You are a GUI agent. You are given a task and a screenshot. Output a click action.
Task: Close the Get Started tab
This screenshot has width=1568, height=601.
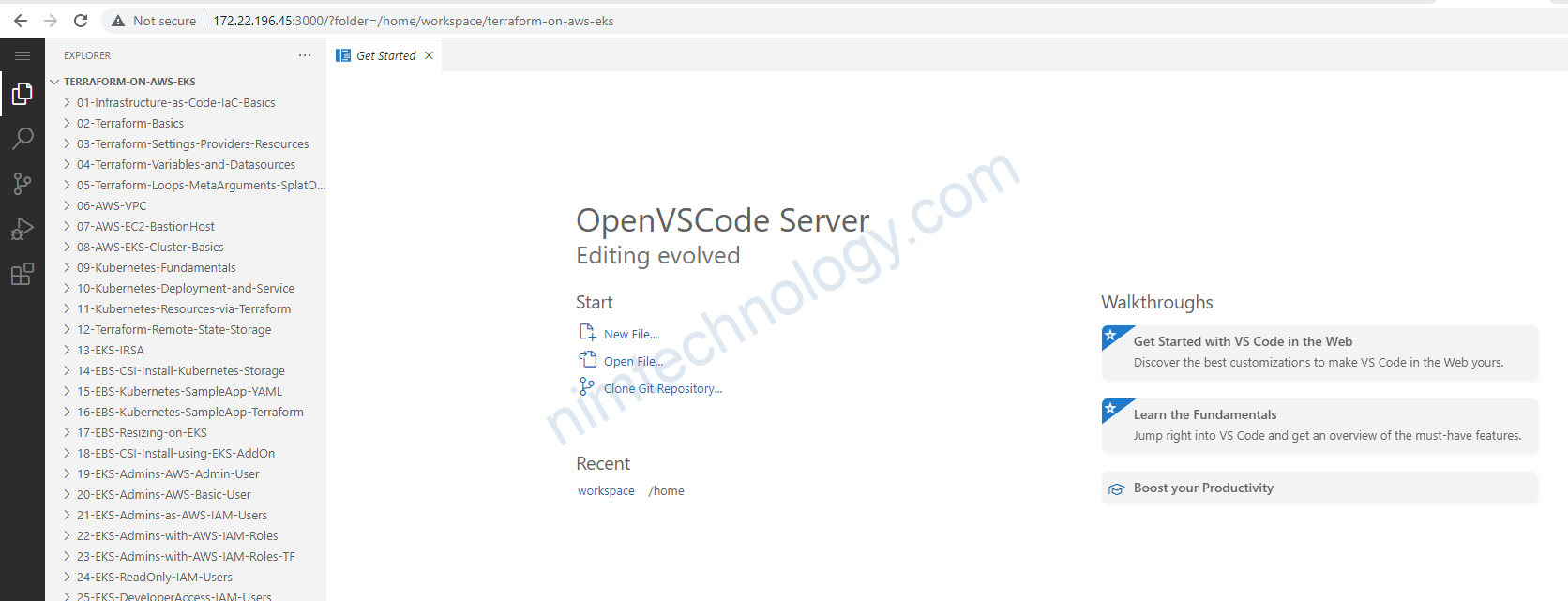[429, 56]
